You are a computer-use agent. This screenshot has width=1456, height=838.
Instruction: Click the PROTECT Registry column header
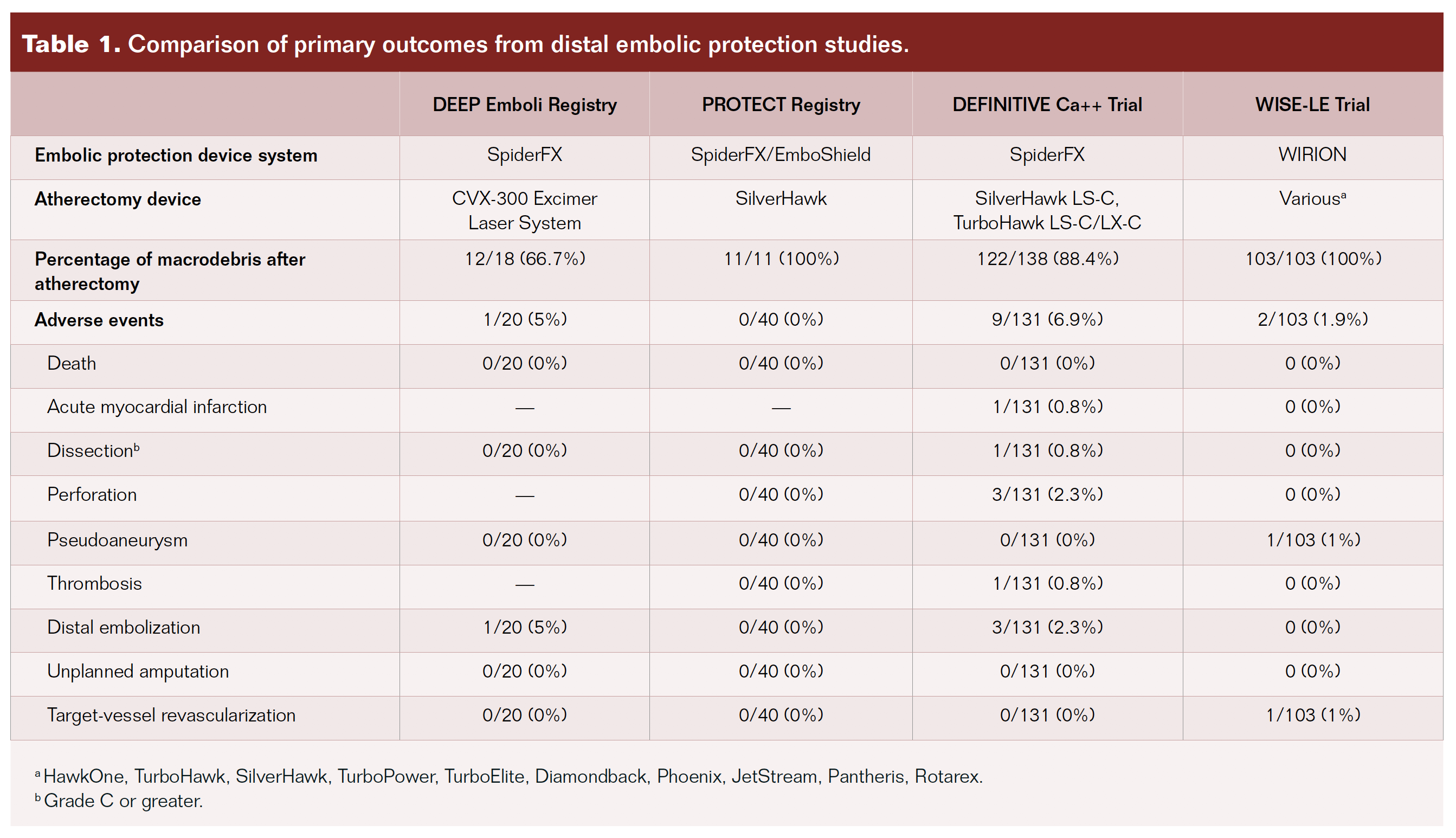781,105
